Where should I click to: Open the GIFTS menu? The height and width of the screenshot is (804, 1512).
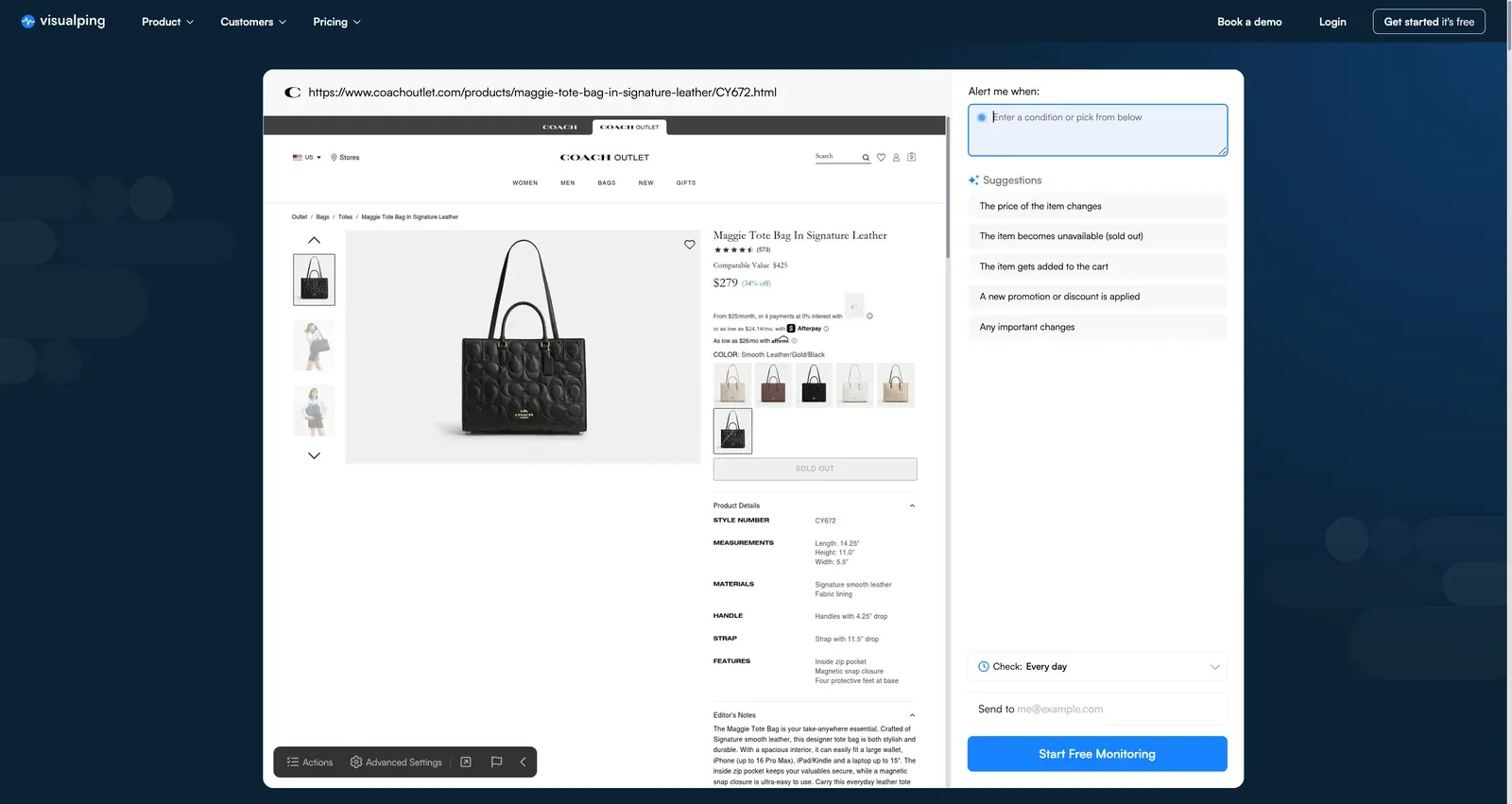coord(686,183)
